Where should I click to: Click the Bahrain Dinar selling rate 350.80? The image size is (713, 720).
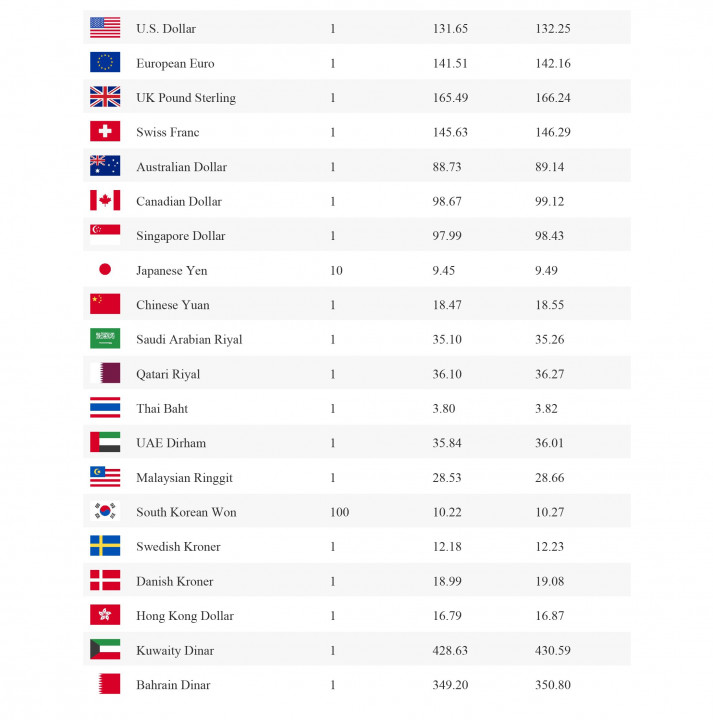tap(553, 685)
